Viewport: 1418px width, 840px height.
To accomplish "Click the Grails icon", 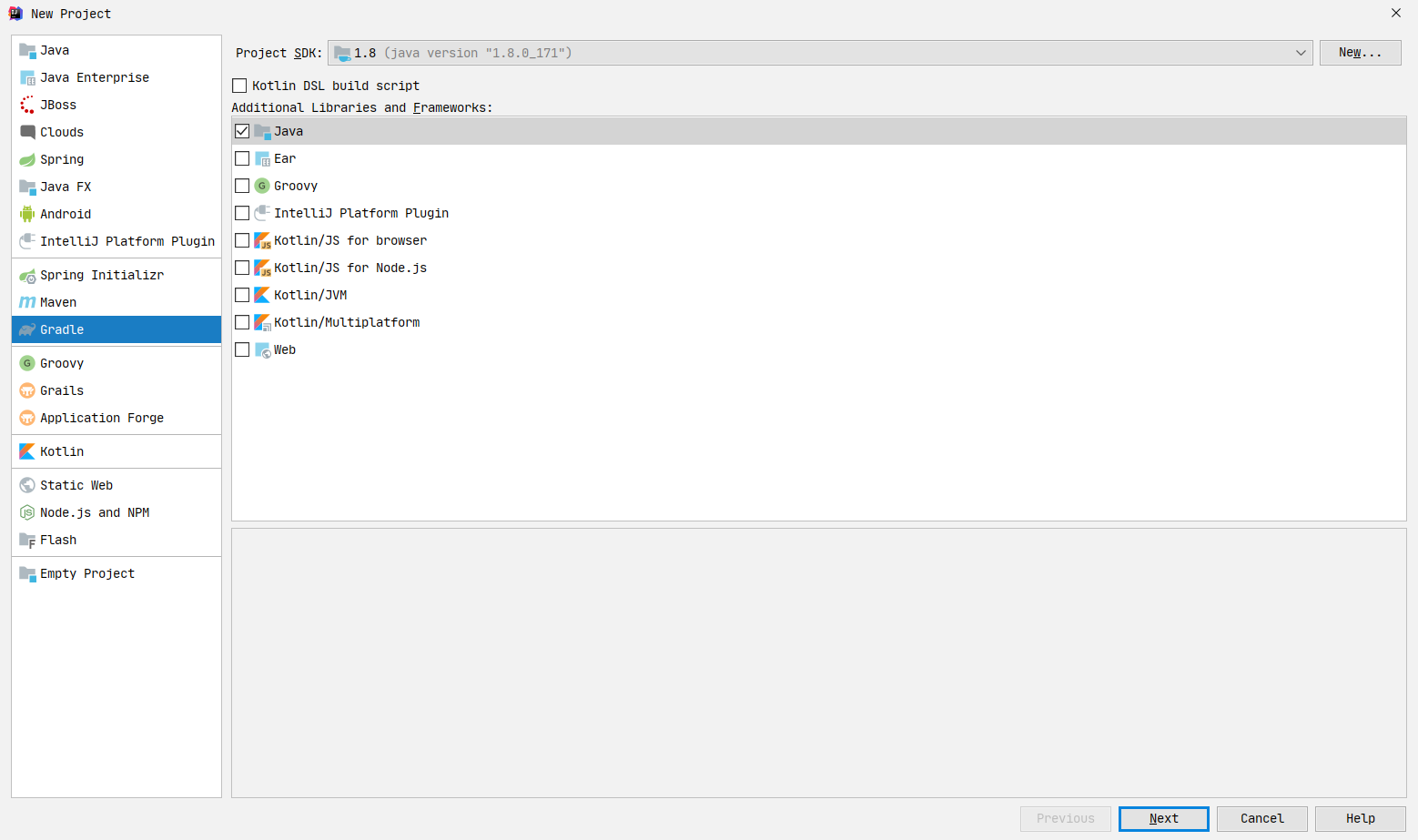I will pos(27,390).
